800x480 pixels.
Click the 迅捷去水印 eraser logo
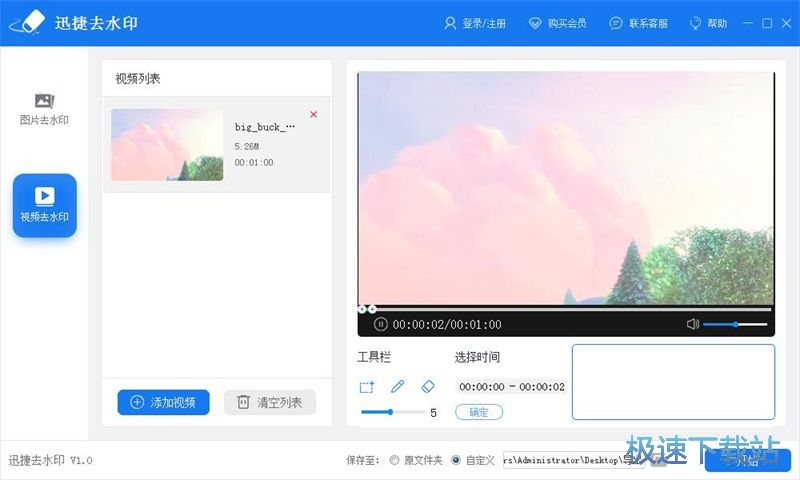pos(28,23)
